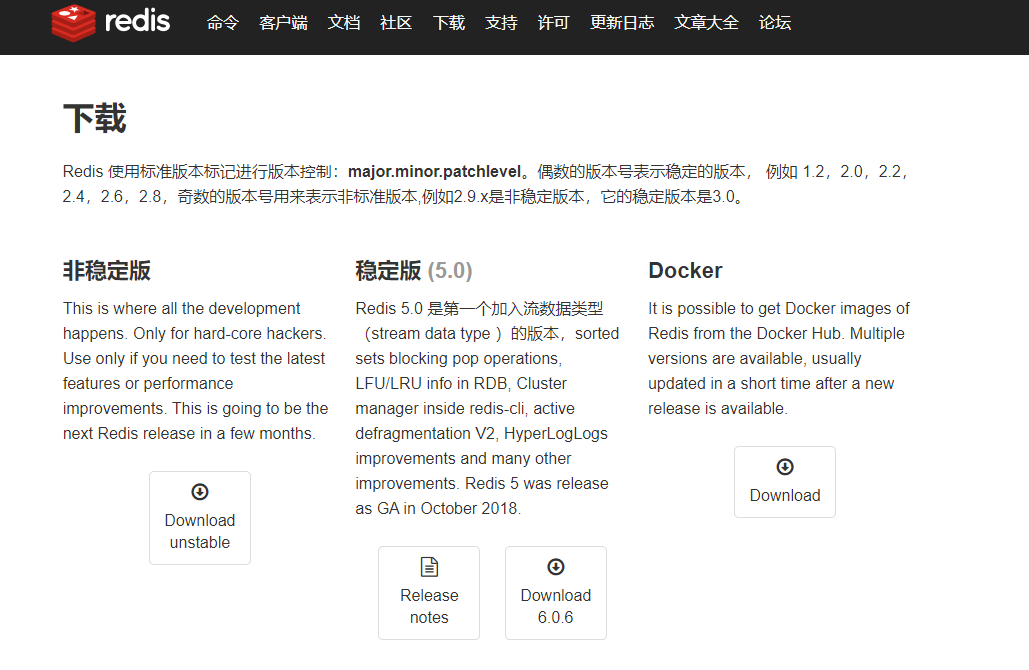Click the download icon above Download unstable
The image size is (1029, 670).
coord(200,492)
